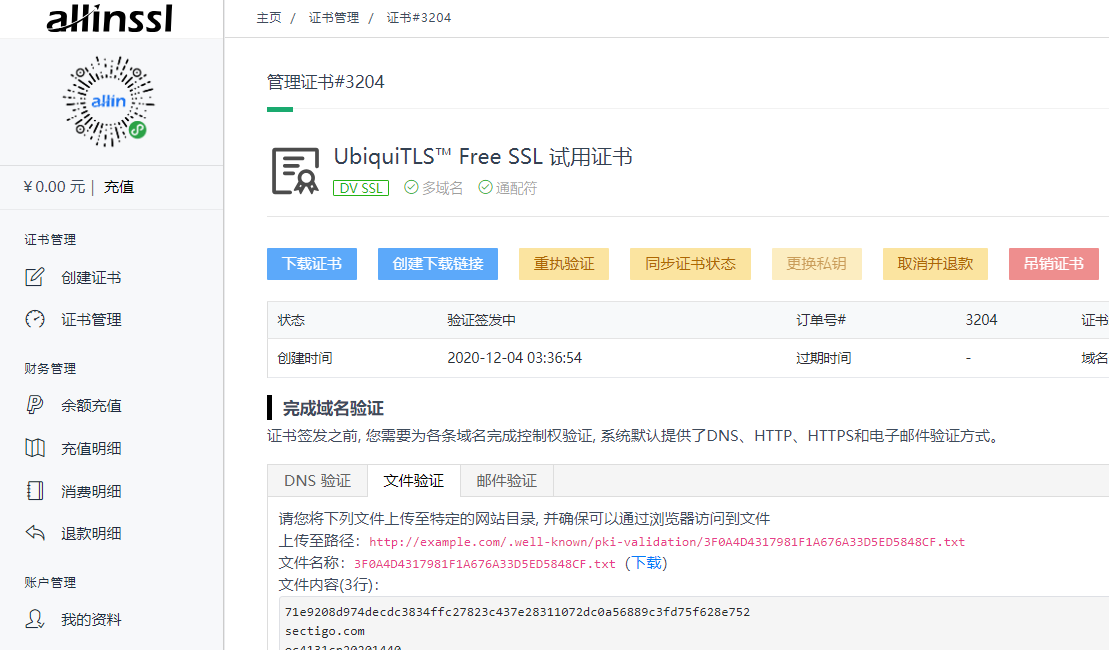Click the 创建证书 pencil icon
The height and width of the screenshot is (650, 1109).
35,277
